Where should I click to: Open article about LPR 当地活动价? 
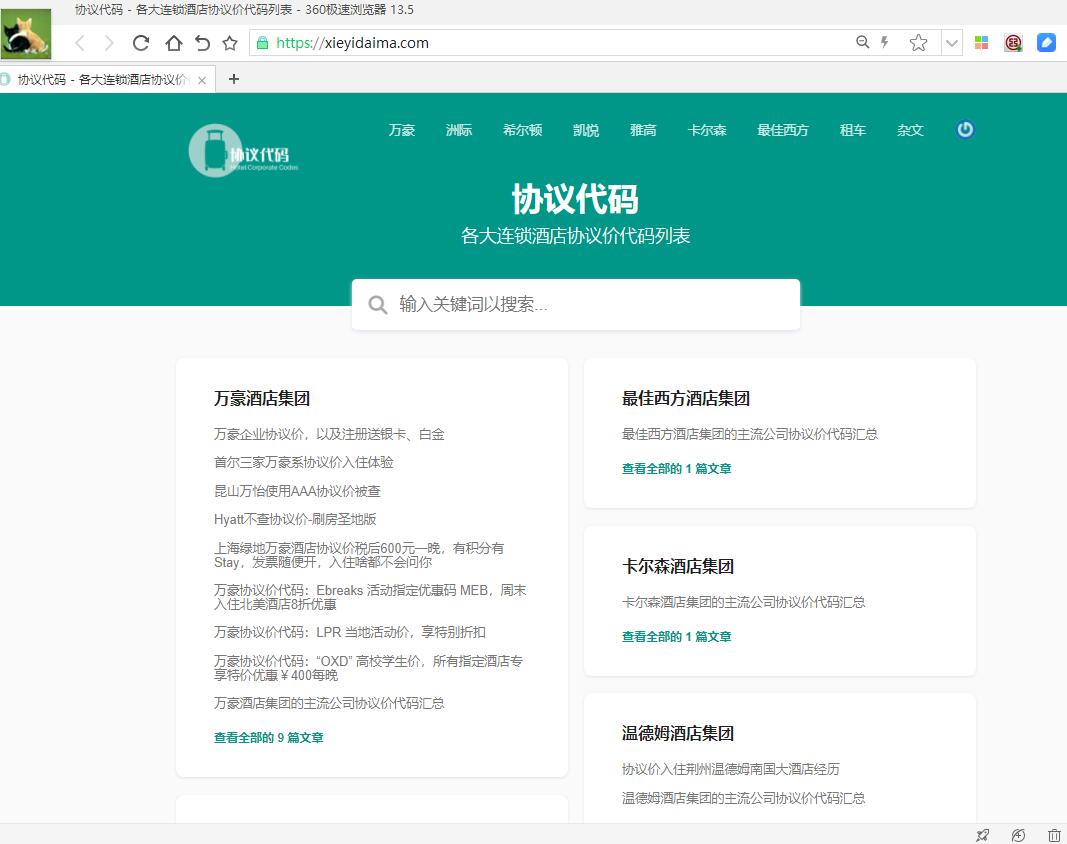[x=350, y=632]
